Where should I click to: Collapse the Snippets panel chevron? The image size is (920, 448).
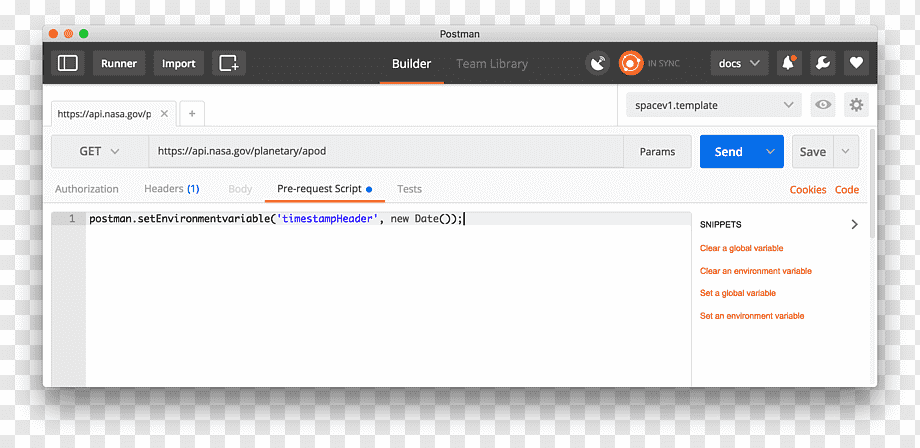click(854, 224)
